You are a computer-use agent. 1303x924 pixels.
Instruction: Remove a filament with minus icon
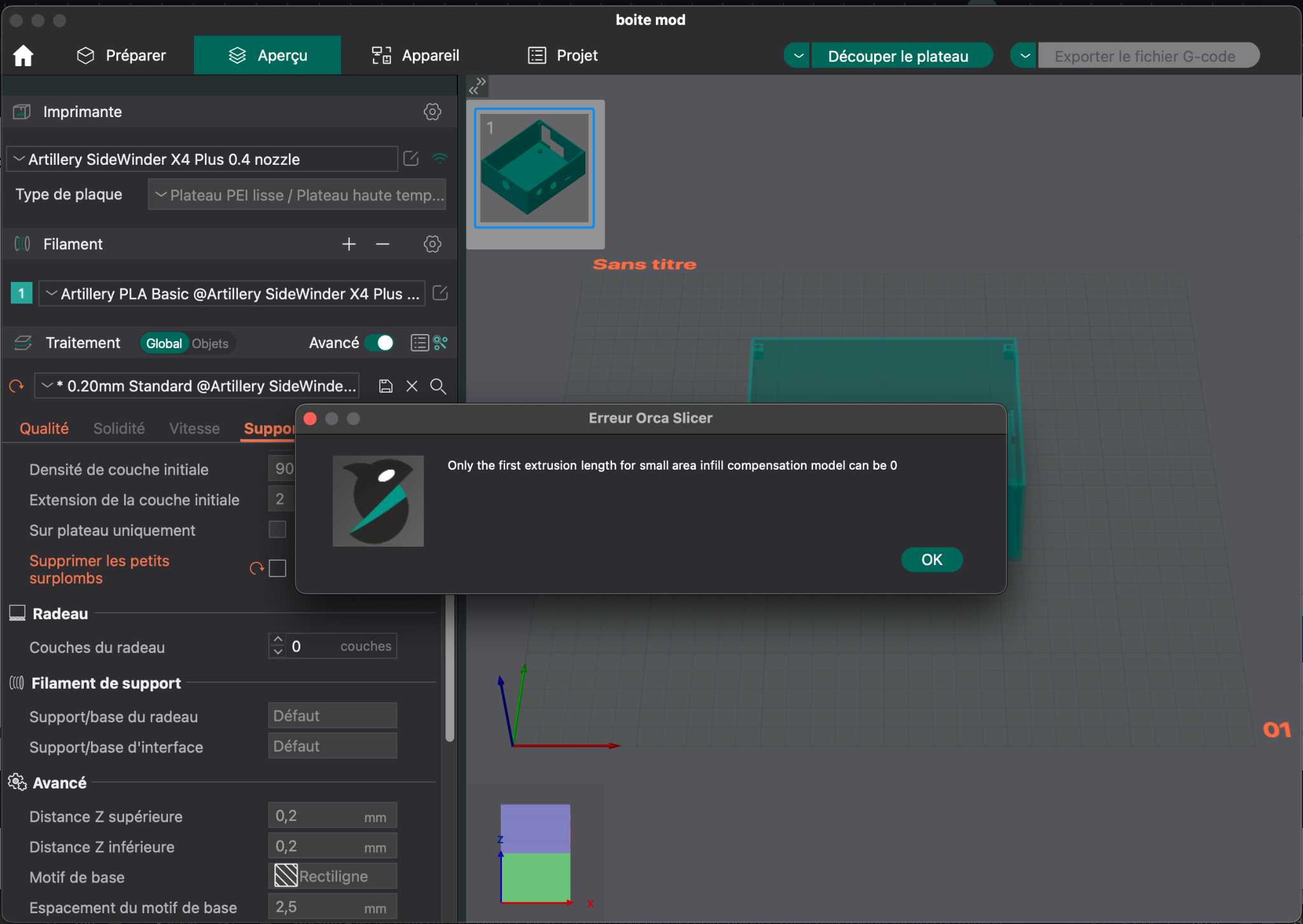[x=382, y=244]
